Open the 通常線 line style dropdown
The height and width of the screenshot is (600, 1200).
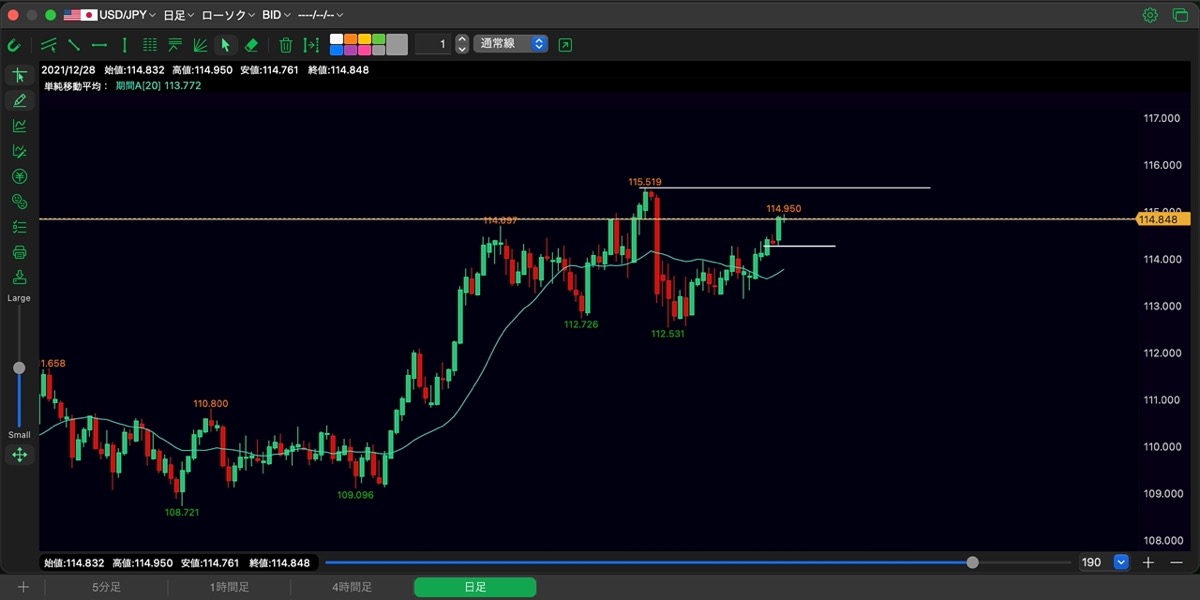pos(510,44)
